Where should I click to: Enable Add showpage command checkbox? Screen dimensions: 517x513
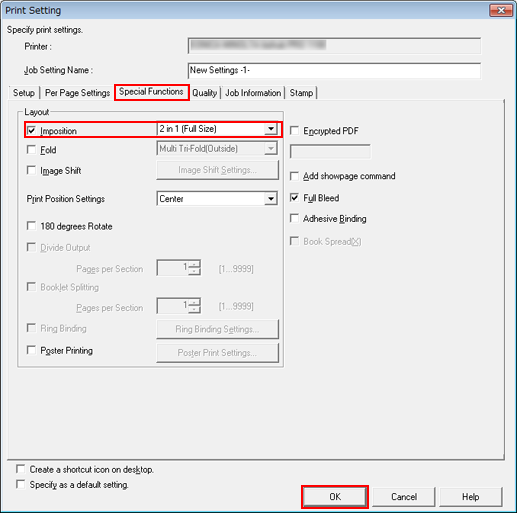[294, 176]
